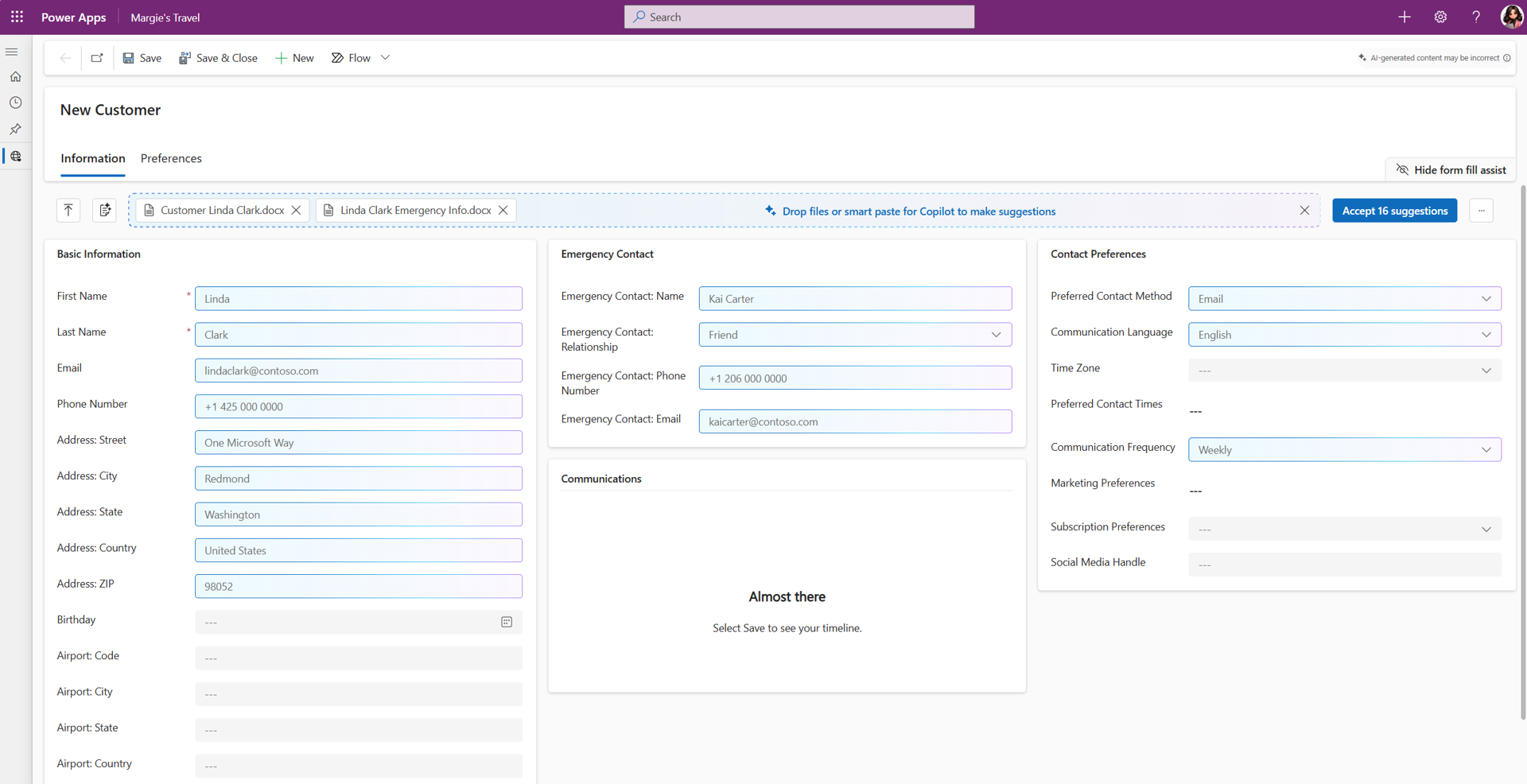This screenshot has height=784, width=1527.
Task: Collapse the navigation pane with hamburger icon
Action: coord(11,51)
